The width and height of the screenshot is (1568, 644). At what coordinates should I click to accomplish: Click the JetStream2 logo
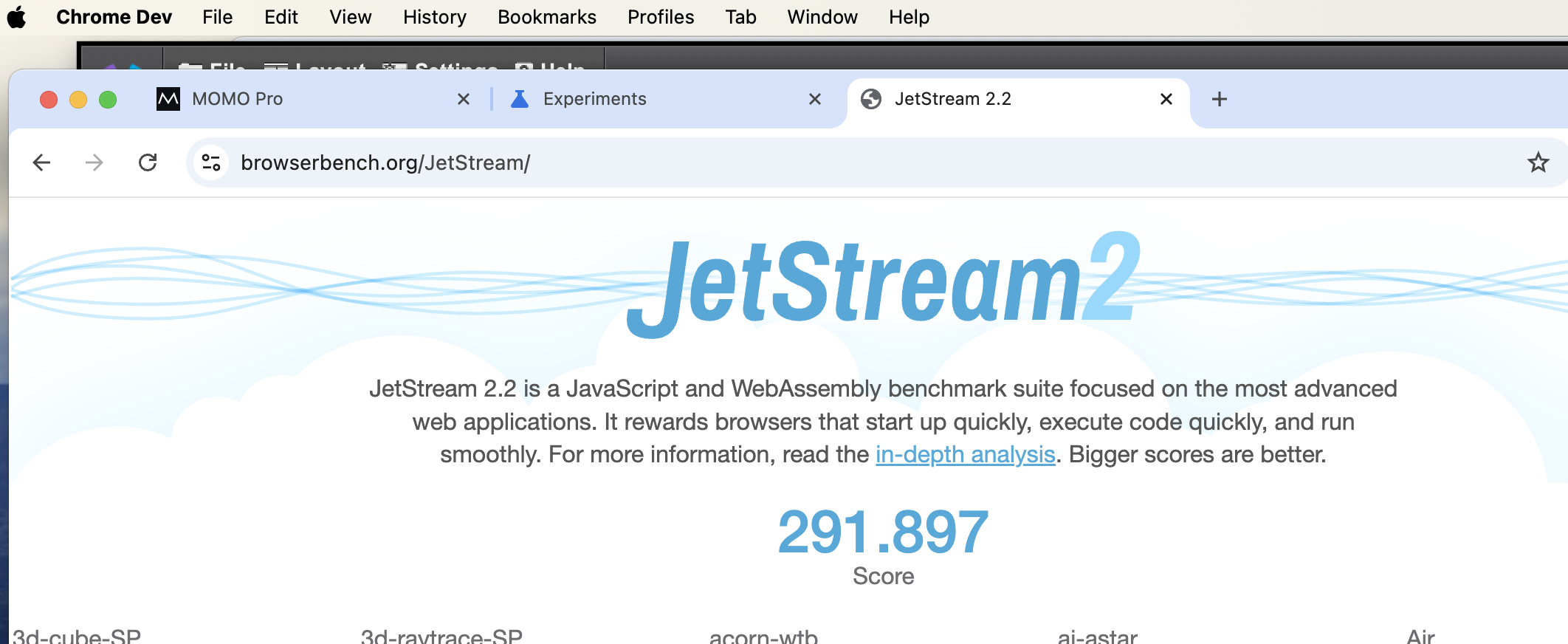coord(884,284)
